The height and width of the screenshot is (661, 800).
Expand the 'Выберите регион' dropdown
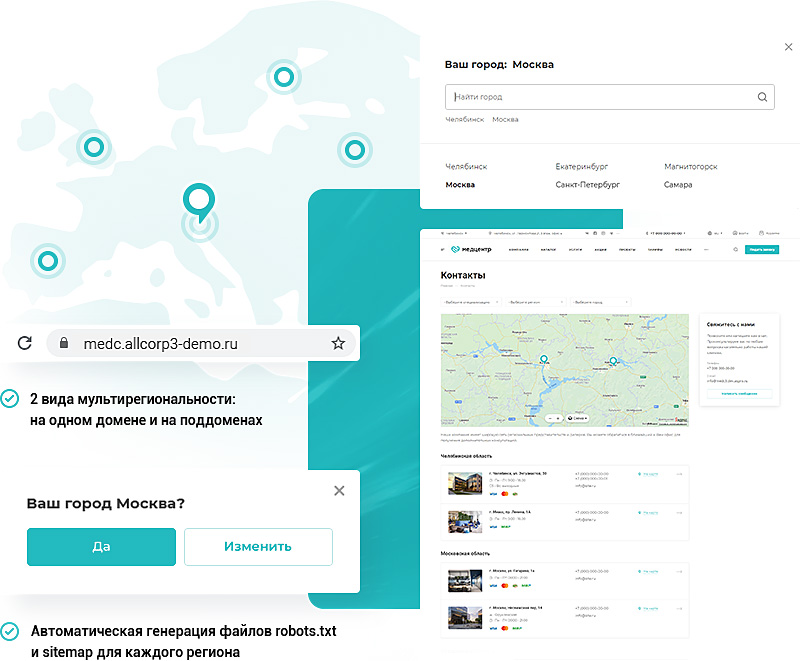[x=536, y=300]
